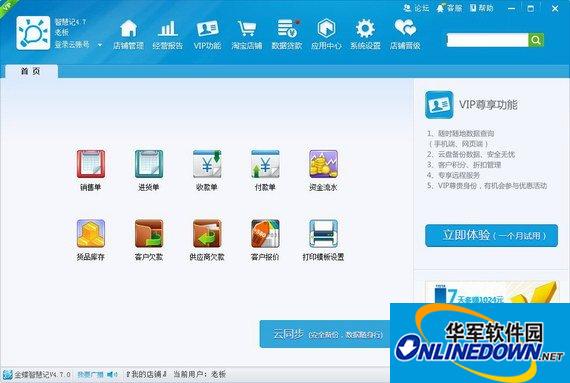Open 店铺管理 from the top toolbar
Viewport: 570px width, 383px height.
pyautogui.click(x=128, y=35)
